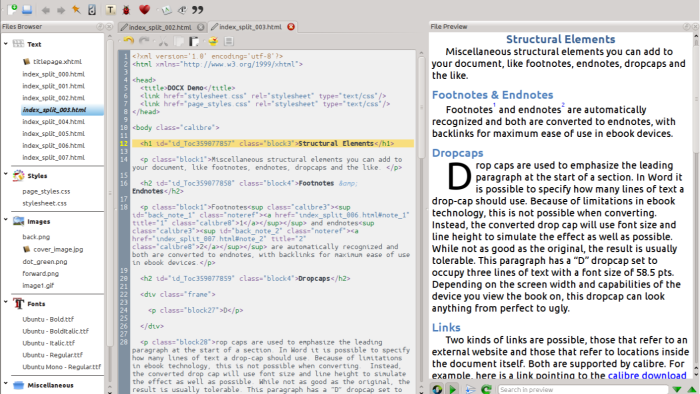Click the back arrow in main toolbar
700x394 pixels.
[x=46, y=10]
